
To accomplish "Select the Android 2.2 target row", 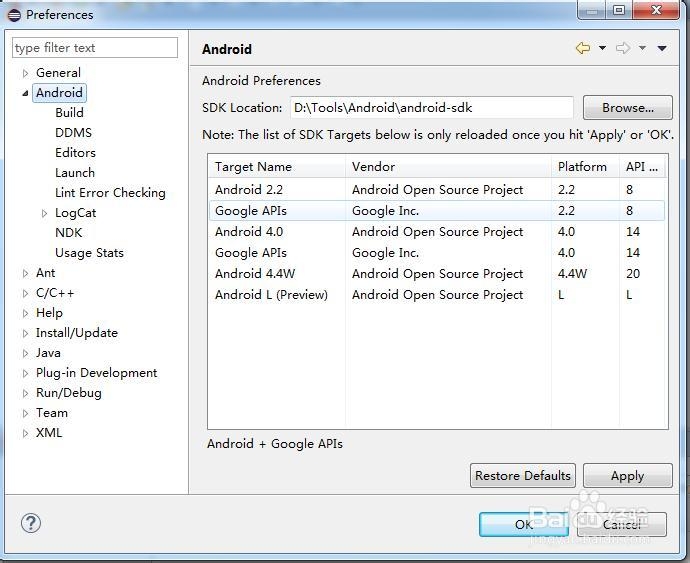I will coord(437,190).
